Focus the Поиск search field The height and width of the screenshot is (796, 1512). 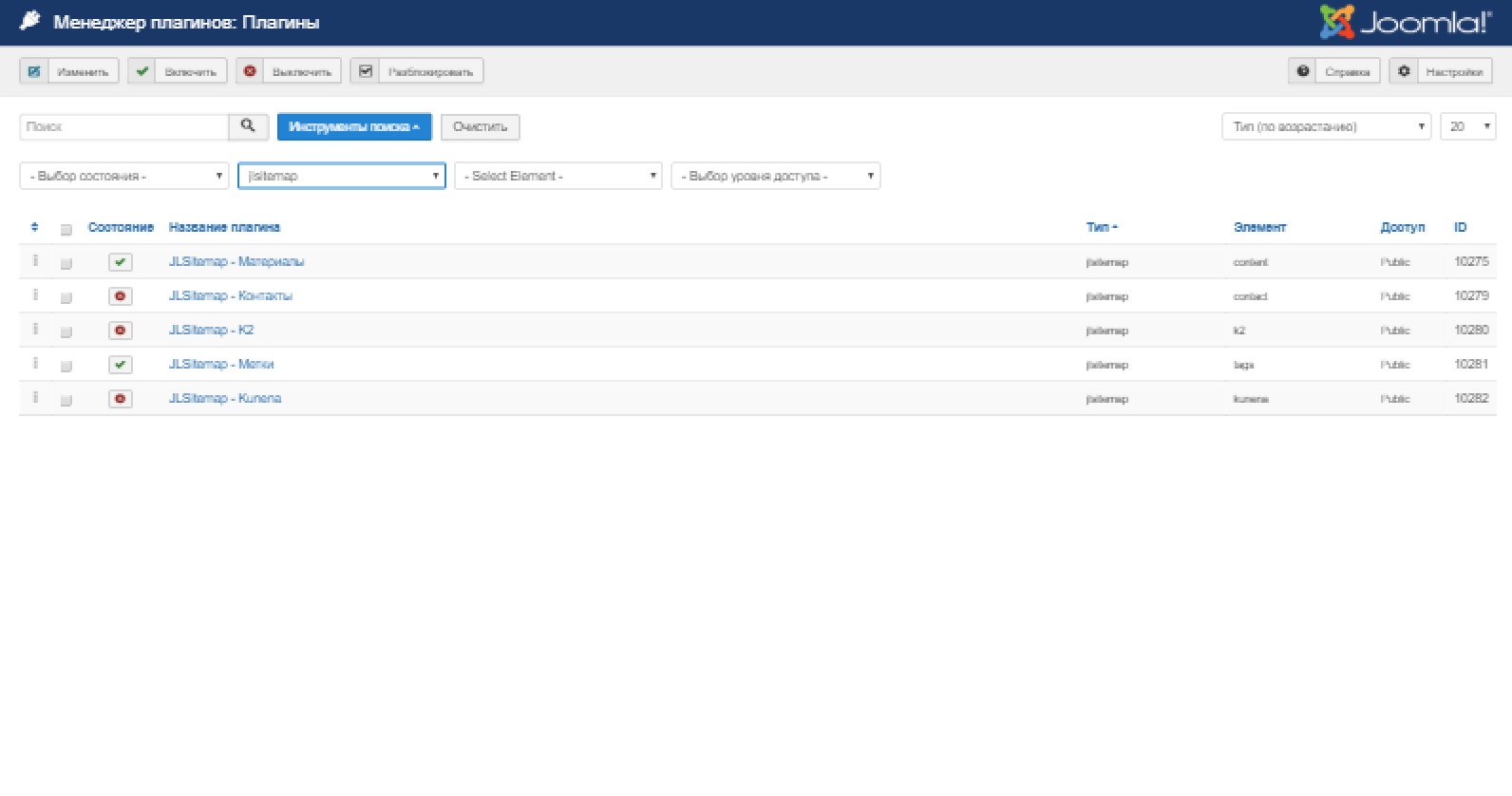point(124,126)
